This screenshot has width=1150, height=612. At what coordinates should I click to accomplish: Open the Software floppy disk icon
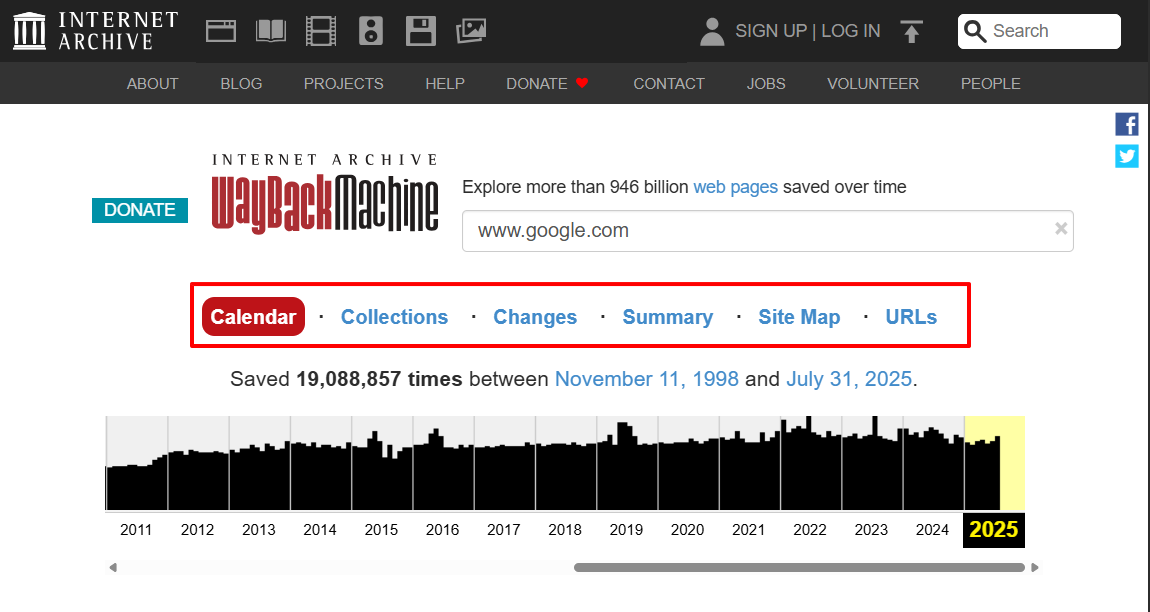coord(421,31)
